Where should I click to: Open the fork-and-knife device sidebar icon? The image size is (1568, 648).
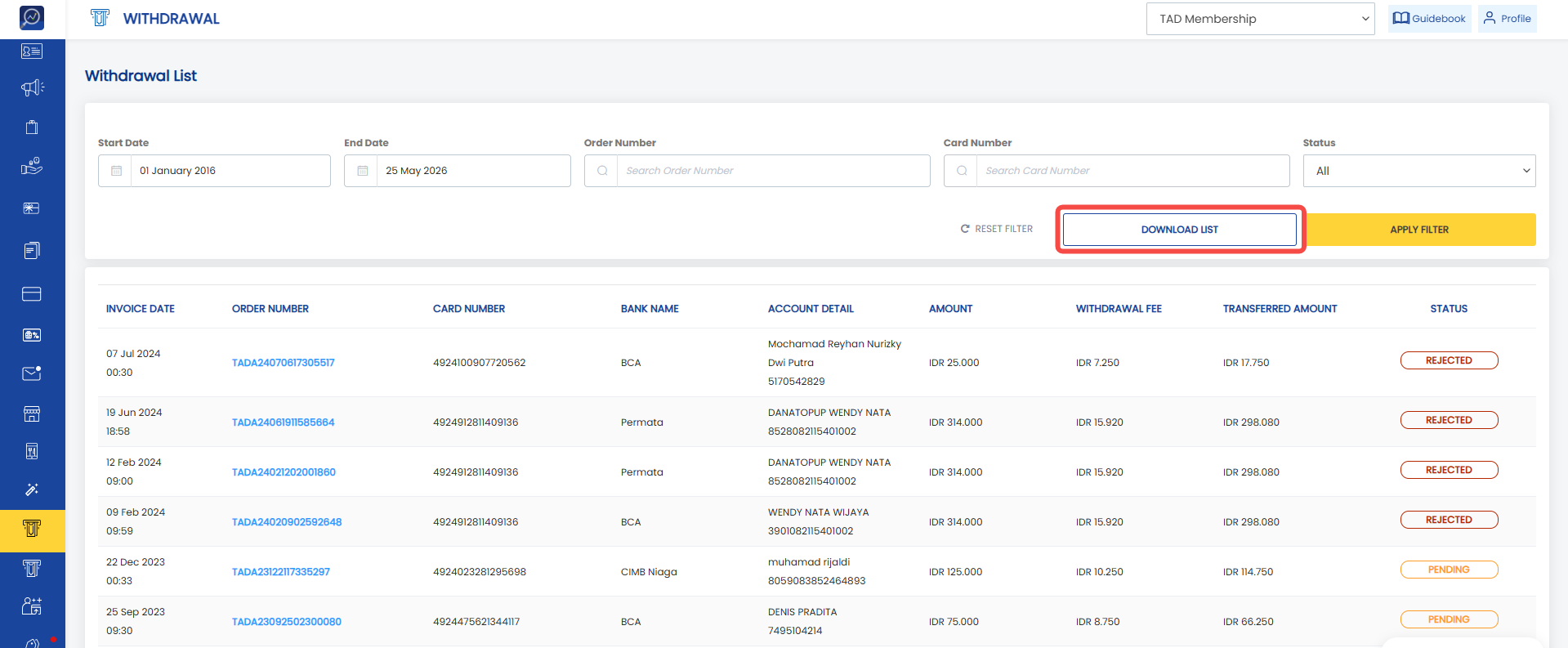32,451
